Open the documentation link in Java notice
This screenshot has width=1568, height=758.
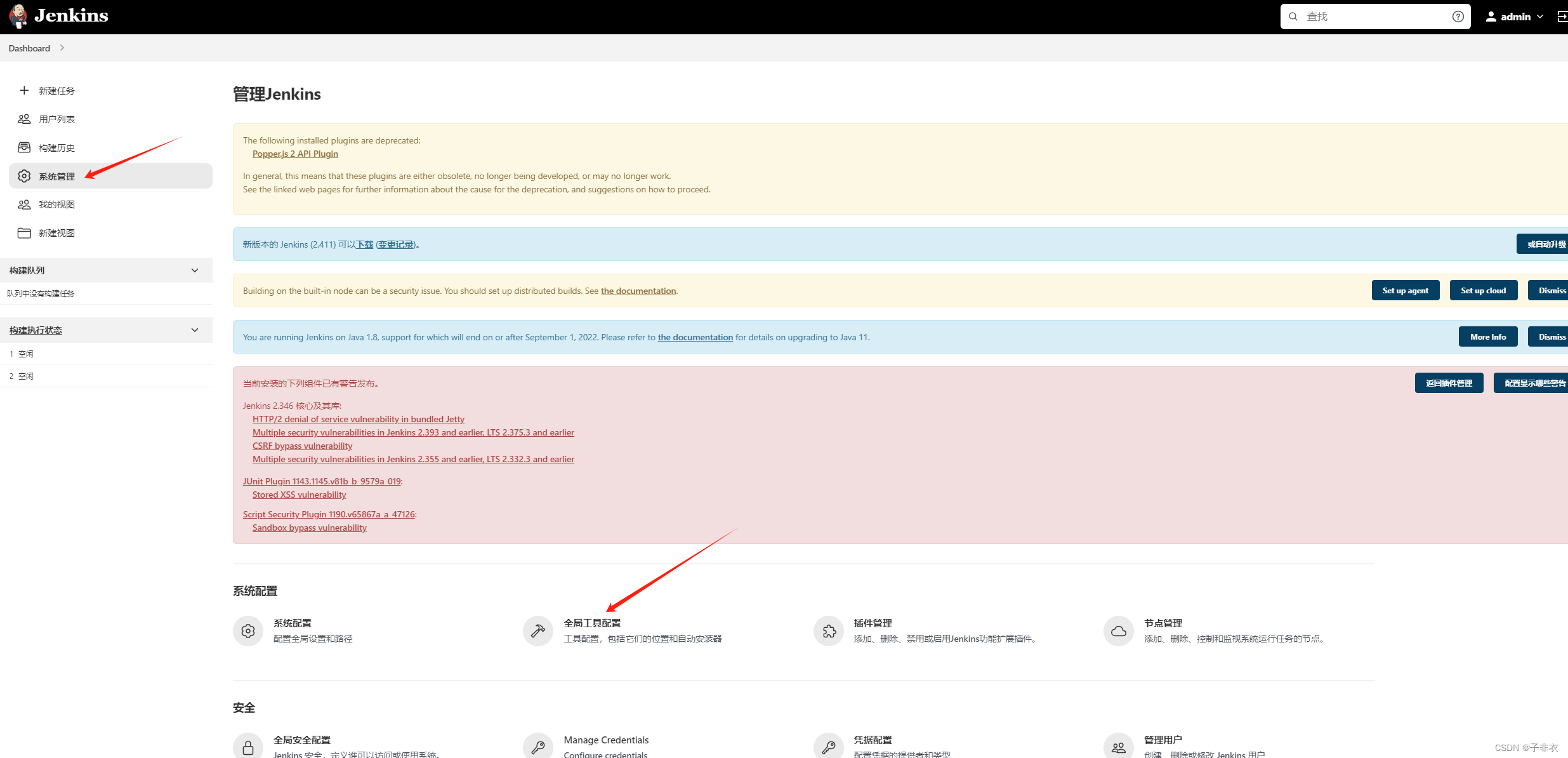click(x=695, y=337)
